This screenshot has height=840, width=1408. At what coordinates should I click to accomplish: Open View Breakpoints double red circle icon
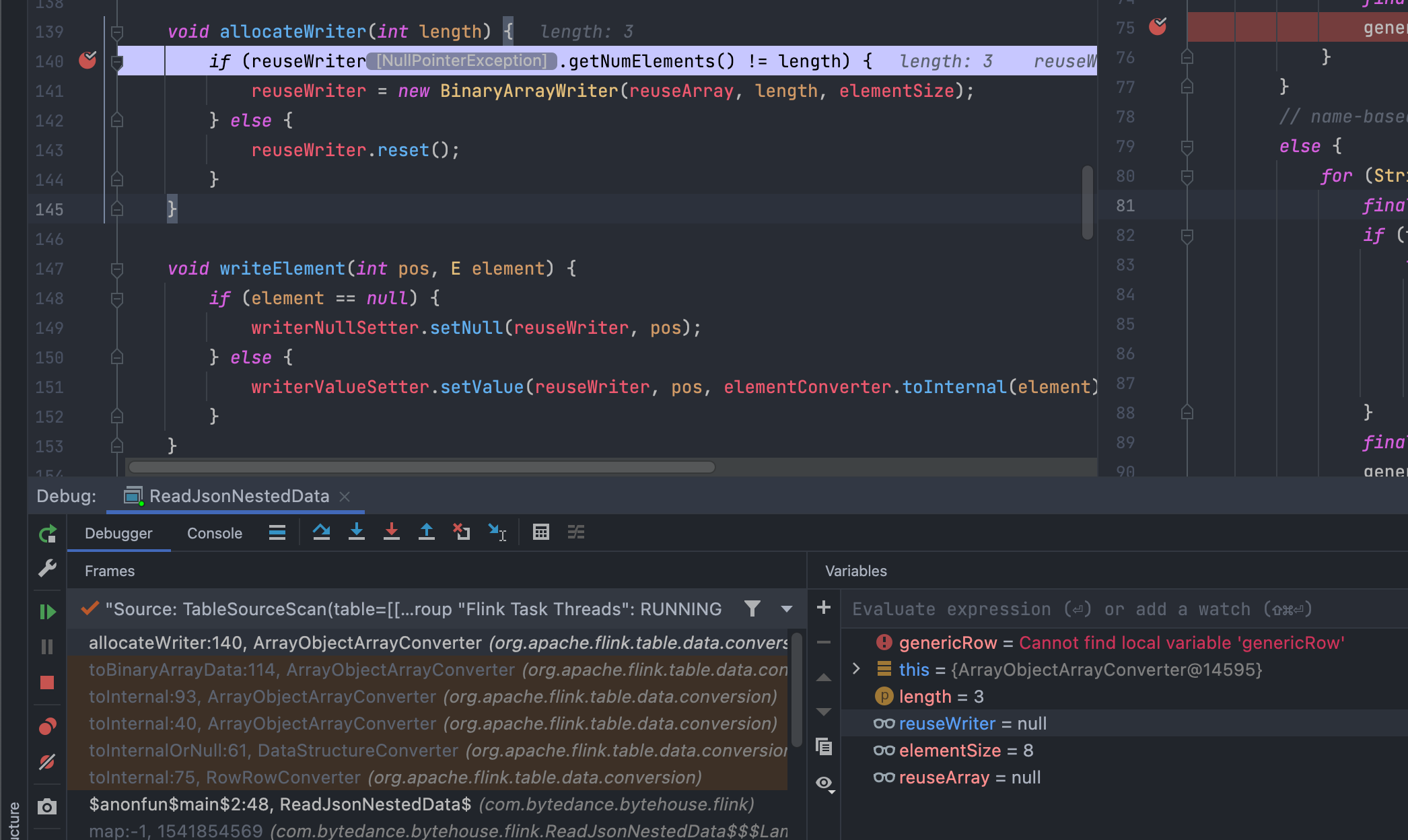tap(47, 726)
